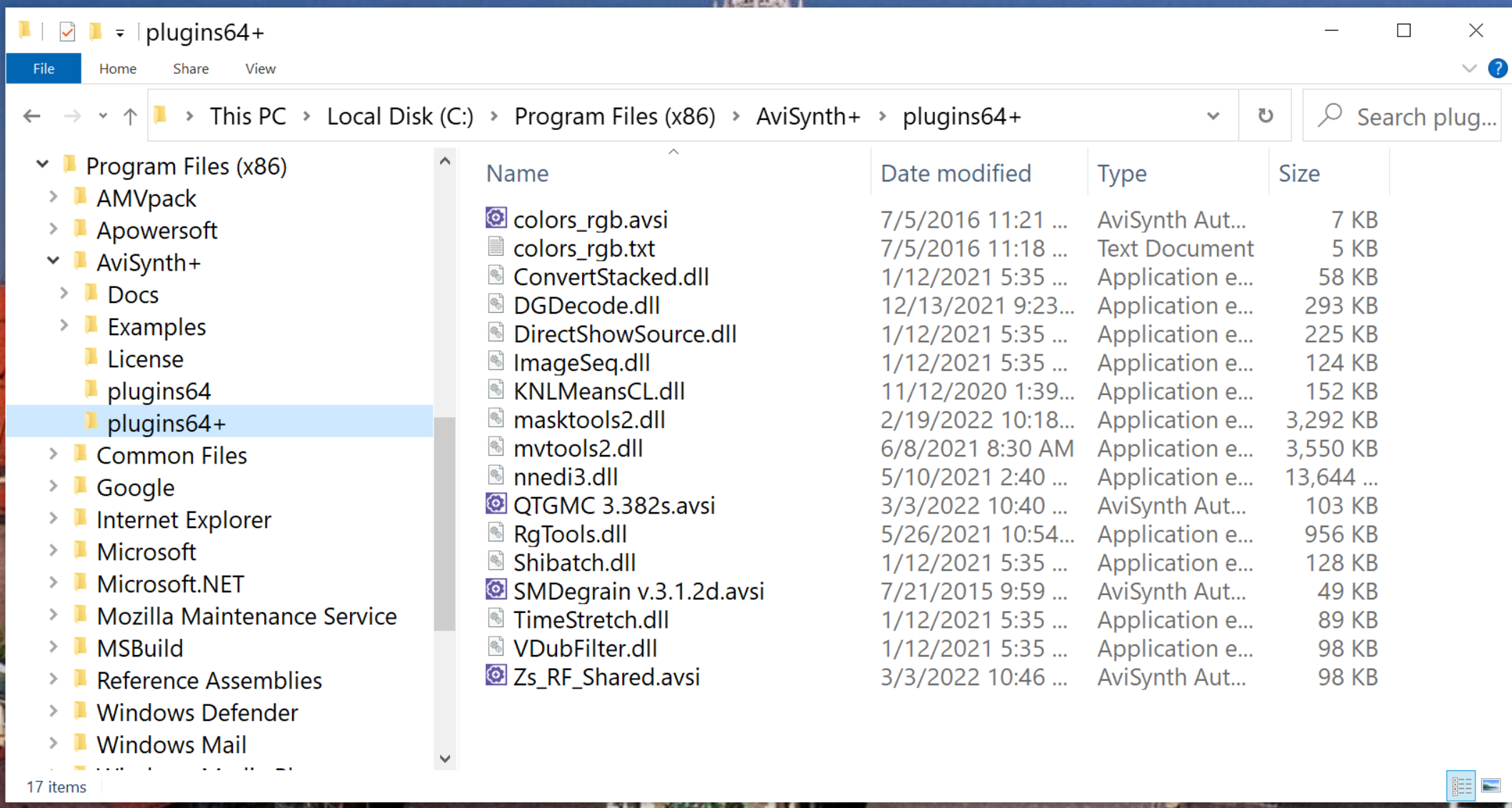Switch to Details view icon in status bar
The height and width of the screenshot is (808, 1512).
pos(1461,786)
